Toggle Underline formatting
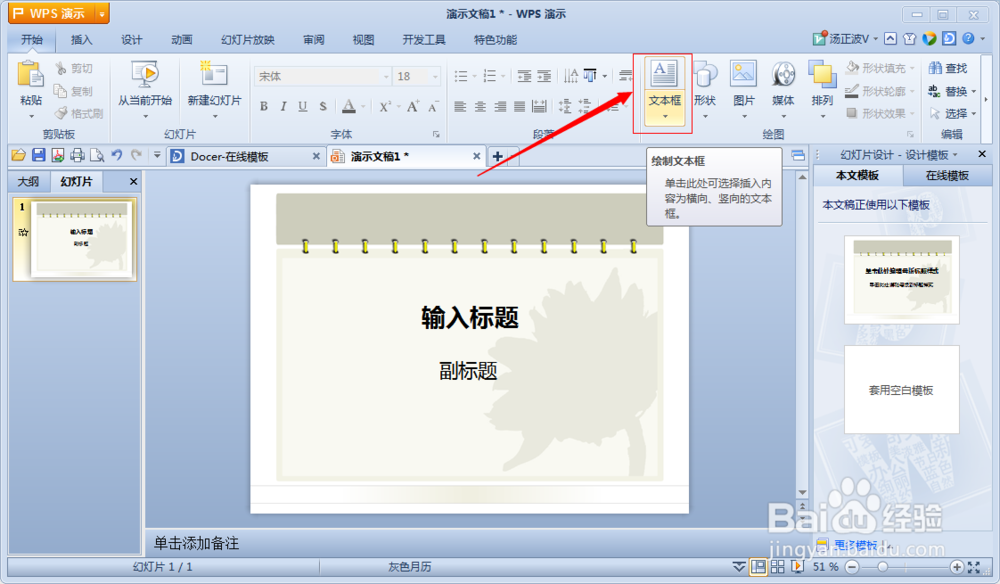Image resolution: width=1000 pixels, height=584 pixels. click(303, 106)
